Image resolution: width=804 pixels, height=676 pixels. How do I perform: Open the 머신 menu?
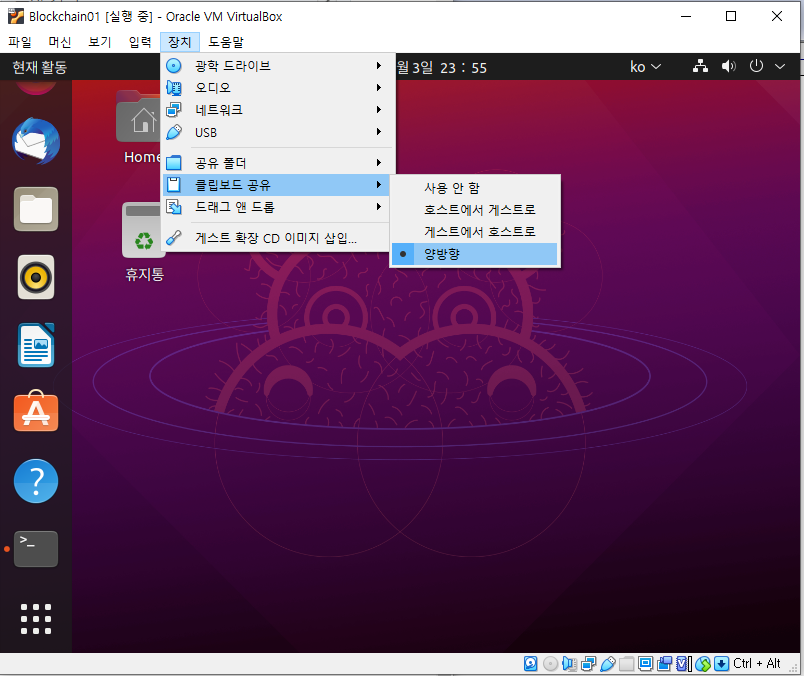click(x=59, y=42)
